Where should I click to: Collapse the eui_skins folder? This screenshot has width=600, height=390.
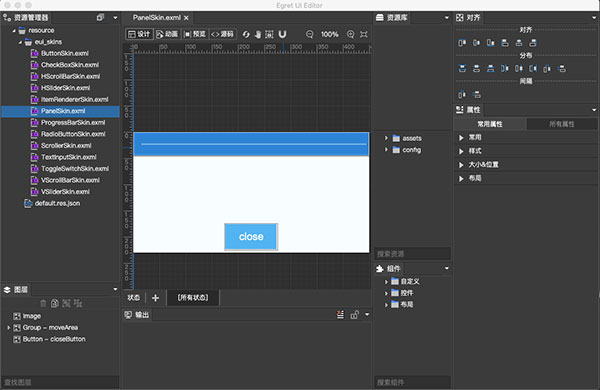click(20, 42)
